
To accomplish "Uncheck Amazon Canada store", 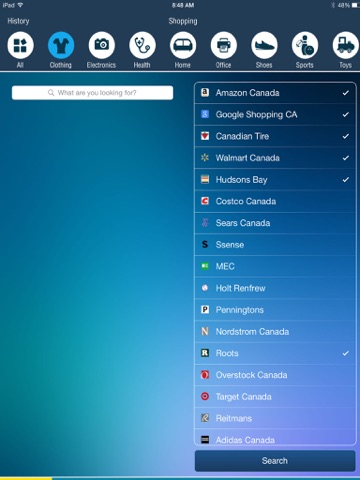I will click(x=275, y=93).
